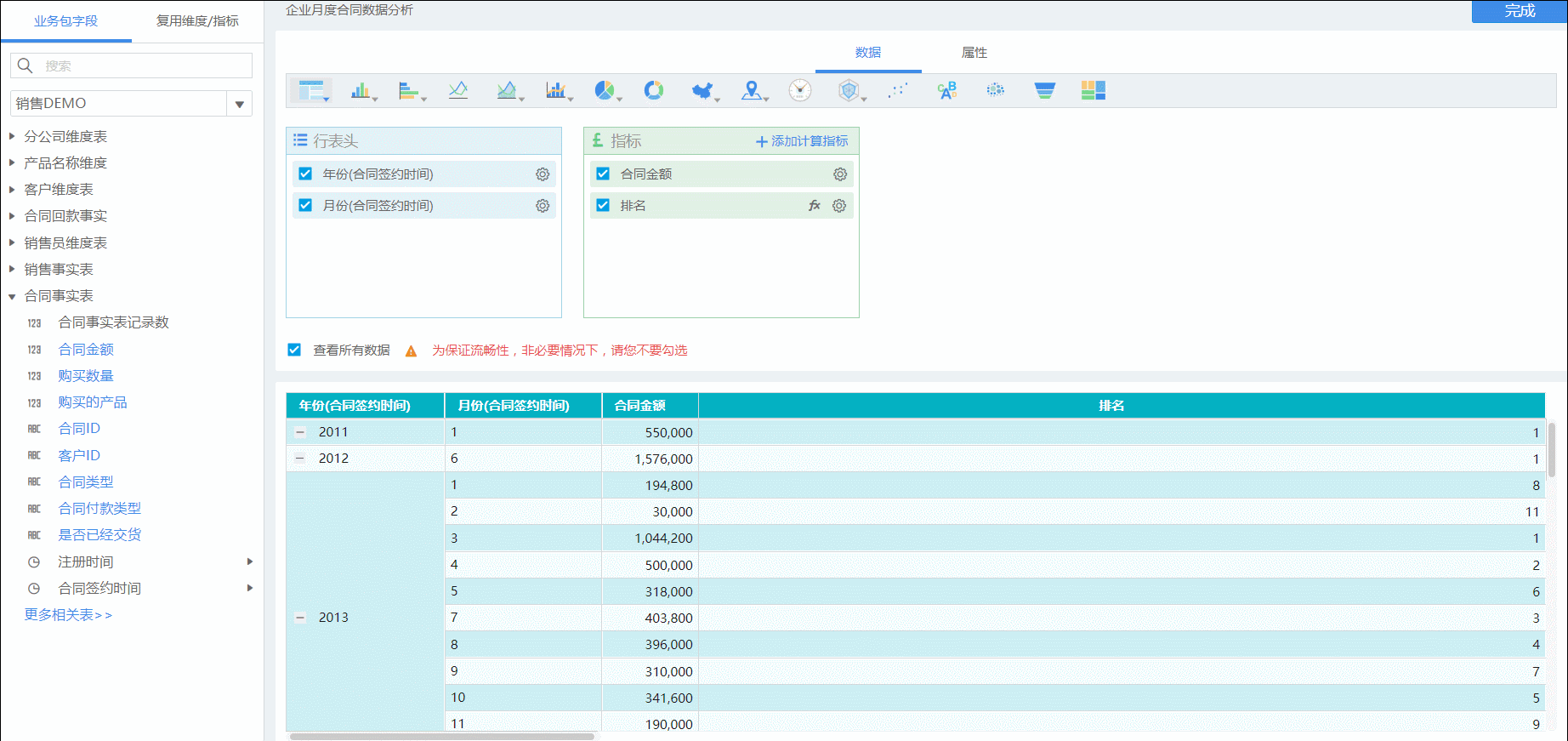Select the word cloud chart icon
The height and width of the screenshot is (741, 1568).
(x=946, y=90)
